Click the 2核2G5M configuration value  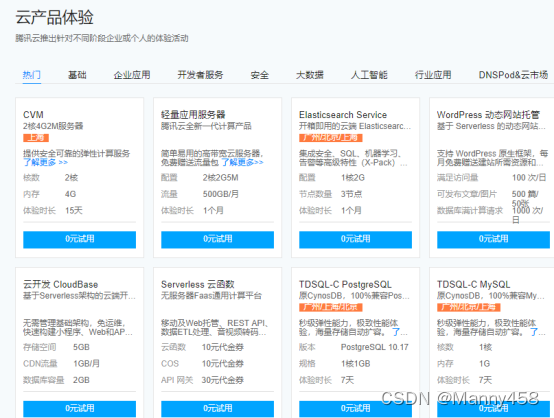point(220,178)
